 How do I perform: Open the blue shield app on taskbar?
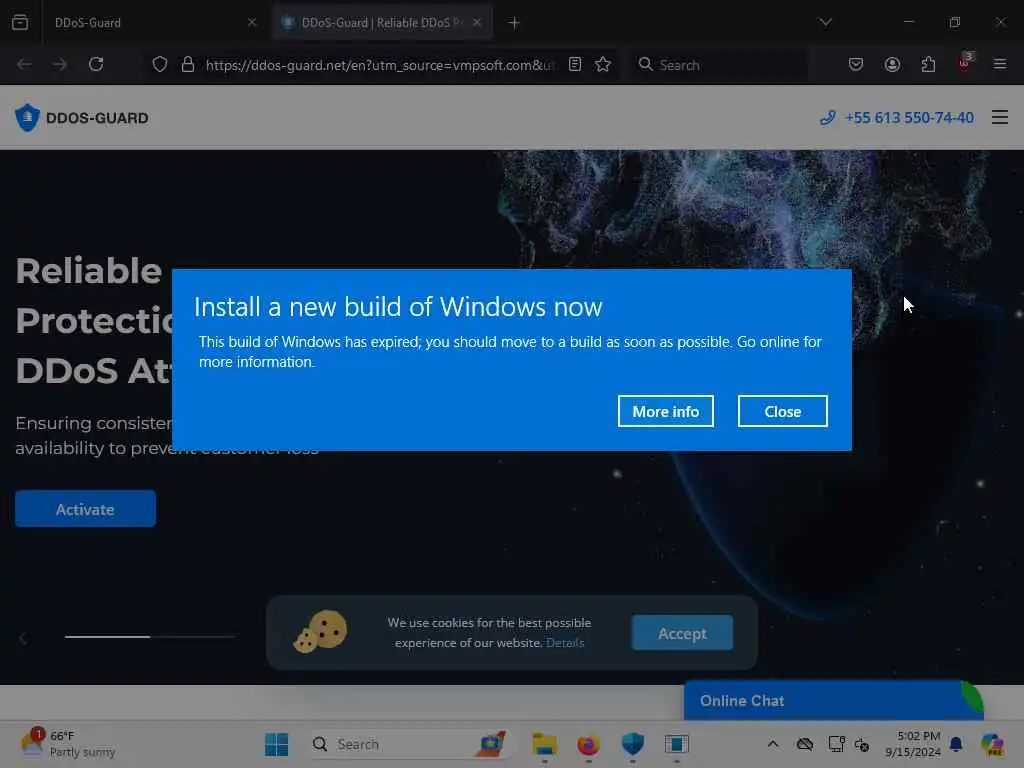tap(633, 744)
